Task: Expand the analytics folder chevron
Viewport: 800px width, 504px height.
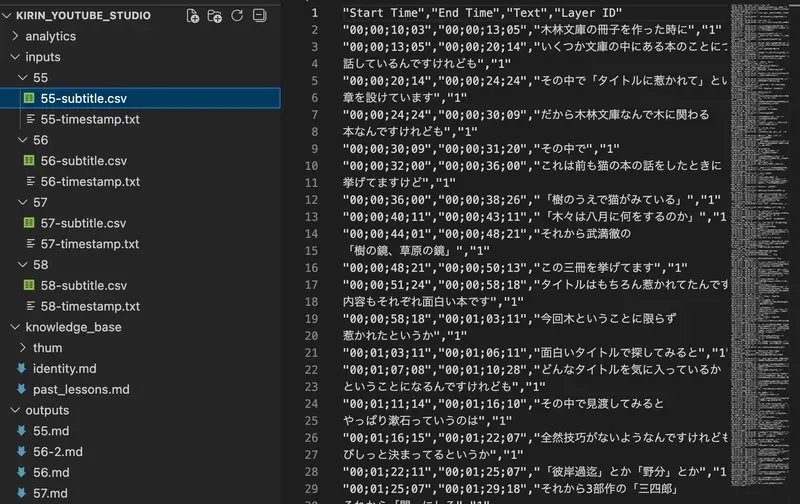Action: (x=15, y=36)
